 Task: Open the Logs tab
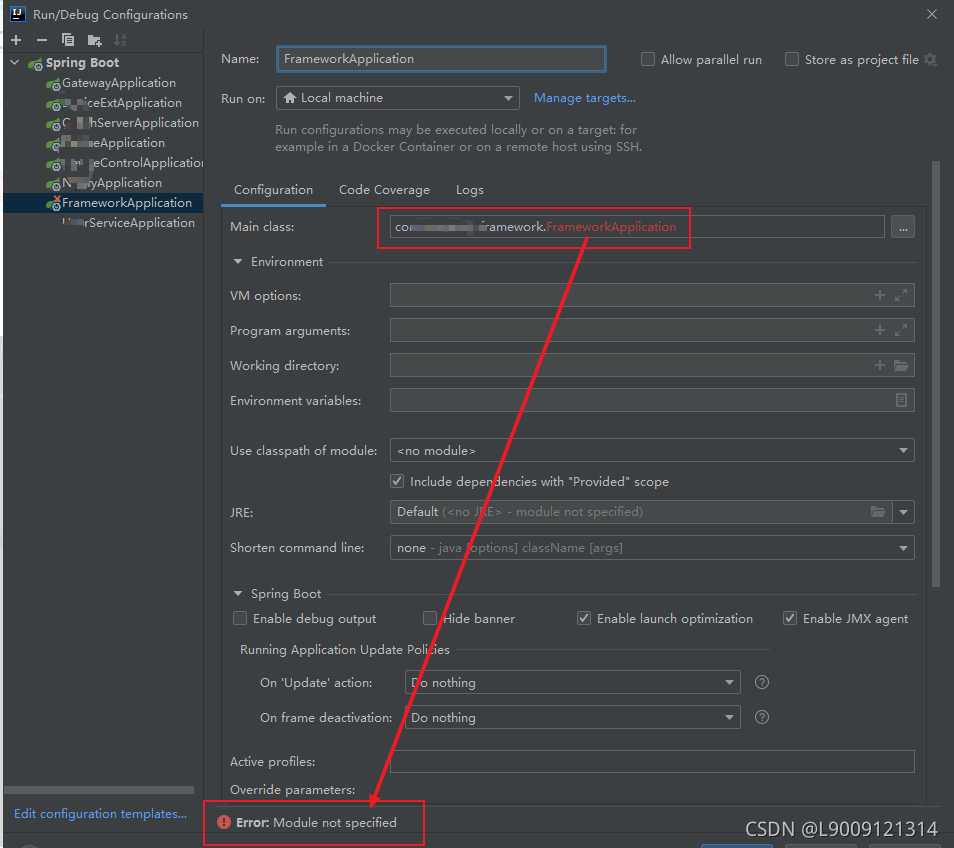[x=469, y=189]
